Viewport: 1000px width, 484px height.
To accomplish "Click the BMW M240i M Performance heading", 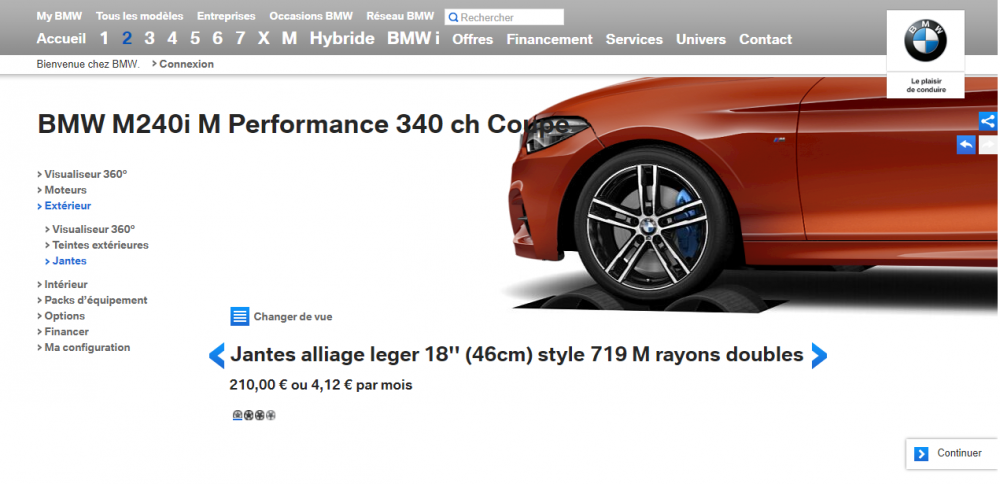I will pos(303,124).
